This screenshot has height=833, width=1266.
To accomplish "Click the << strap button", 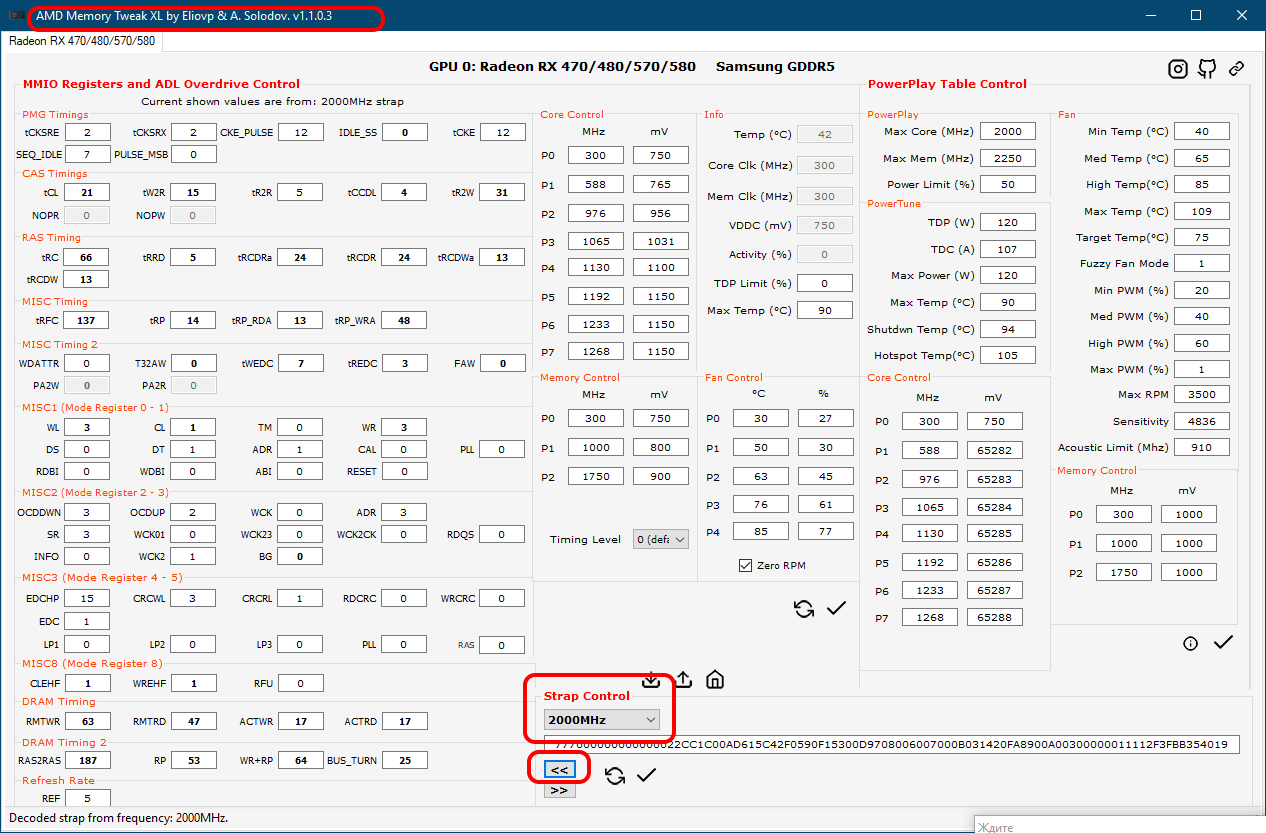I will (x=559, y=770).
